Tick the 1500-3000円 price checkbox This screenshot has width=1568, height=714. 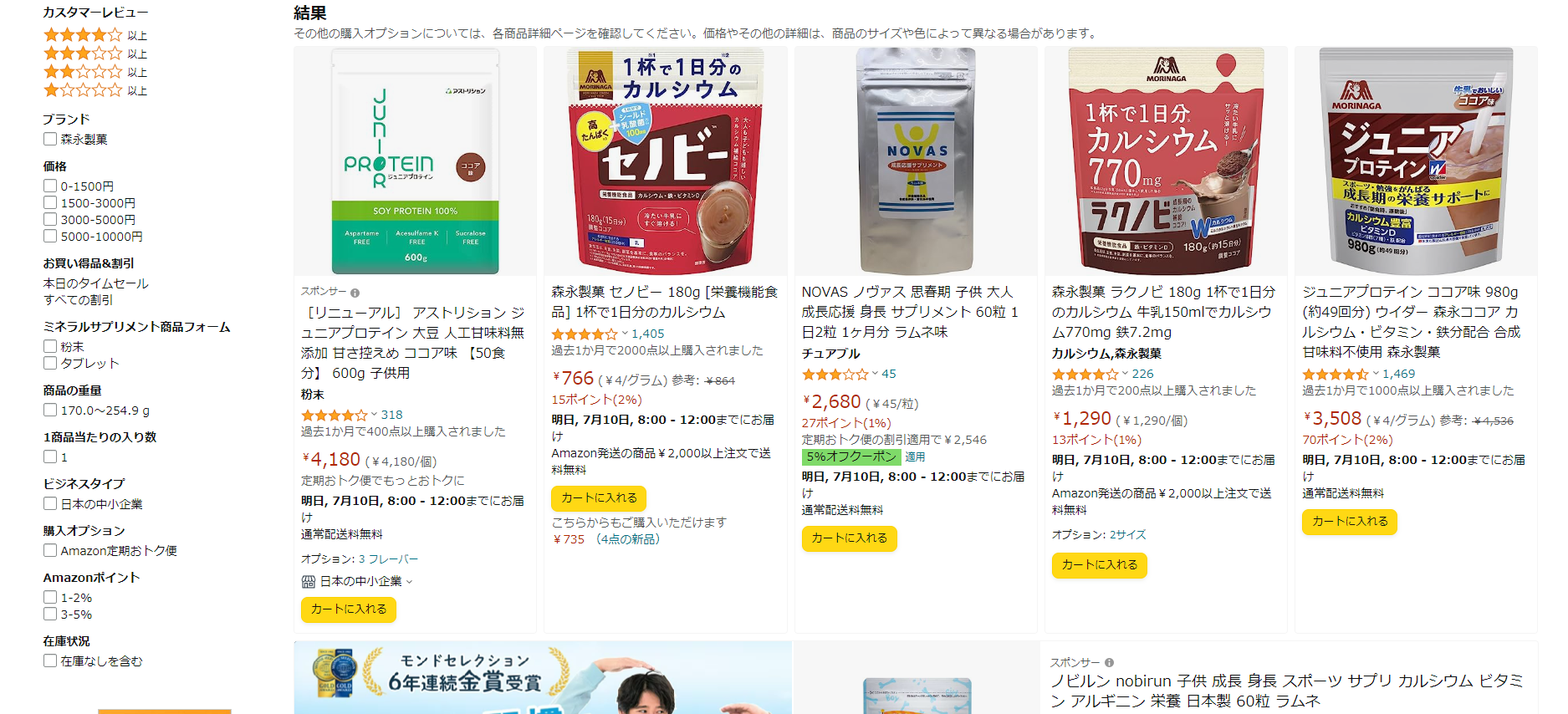coord(50,202)
